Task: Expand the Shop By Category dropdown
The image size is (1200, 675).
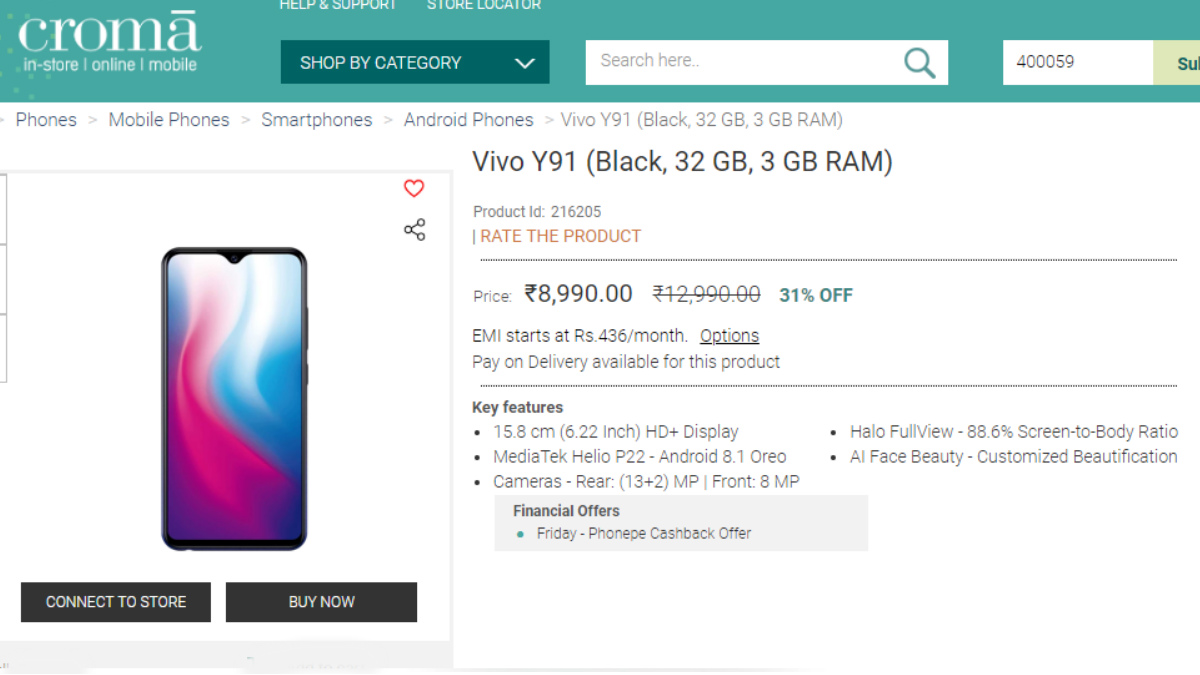Action: [x=414, y=62]
